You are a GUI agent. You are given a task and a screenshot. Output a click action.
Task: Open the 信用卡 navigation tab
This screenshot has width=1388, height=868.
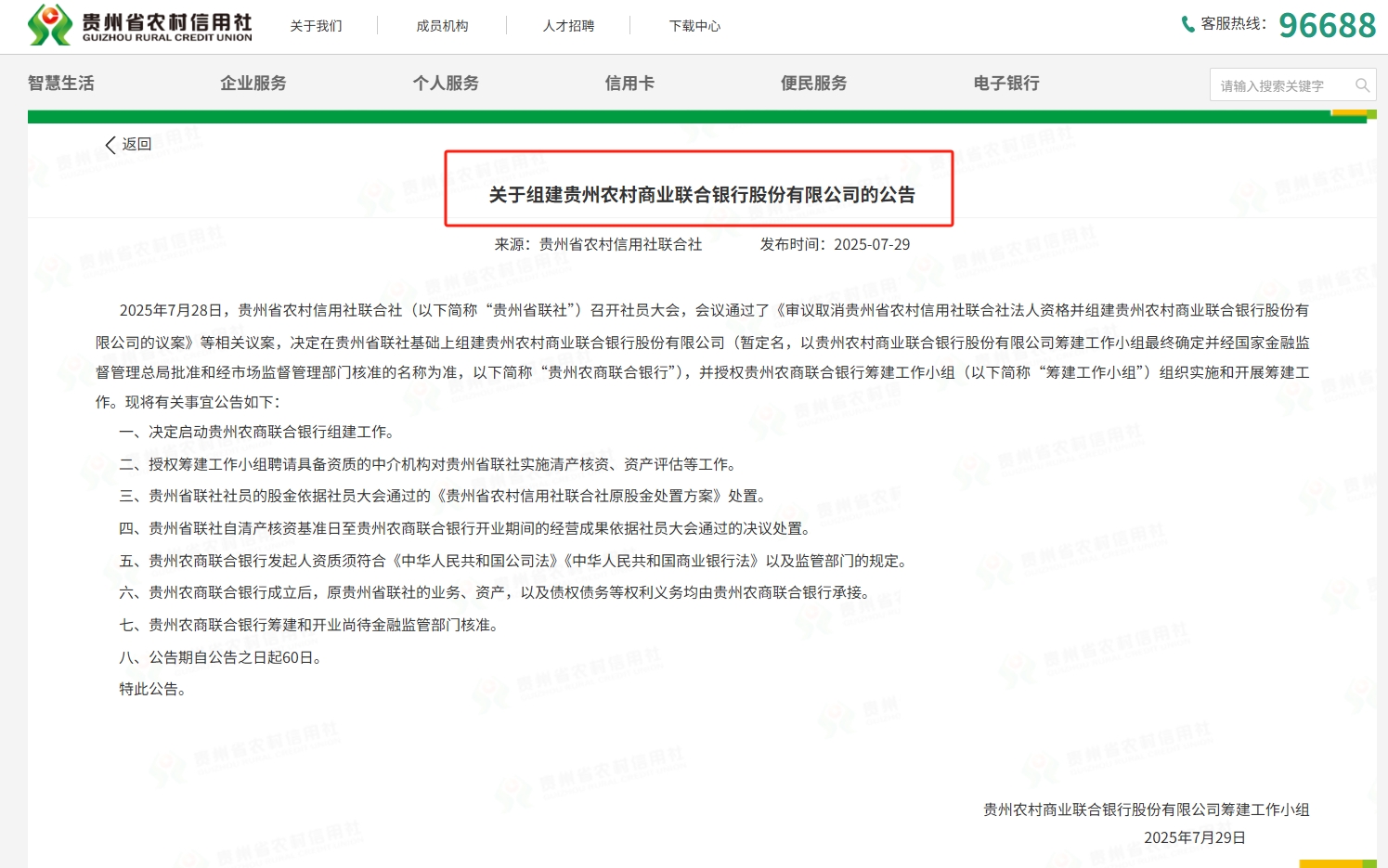click(x=629, y=84)
